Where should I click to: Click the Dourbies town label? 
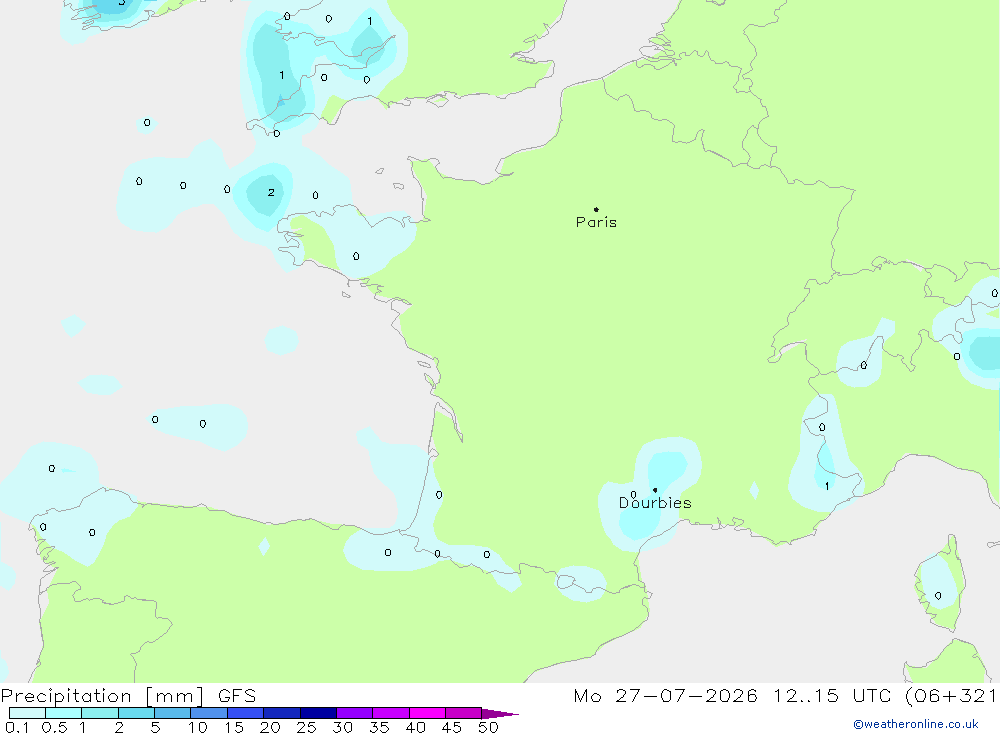(x=655, y=503)
